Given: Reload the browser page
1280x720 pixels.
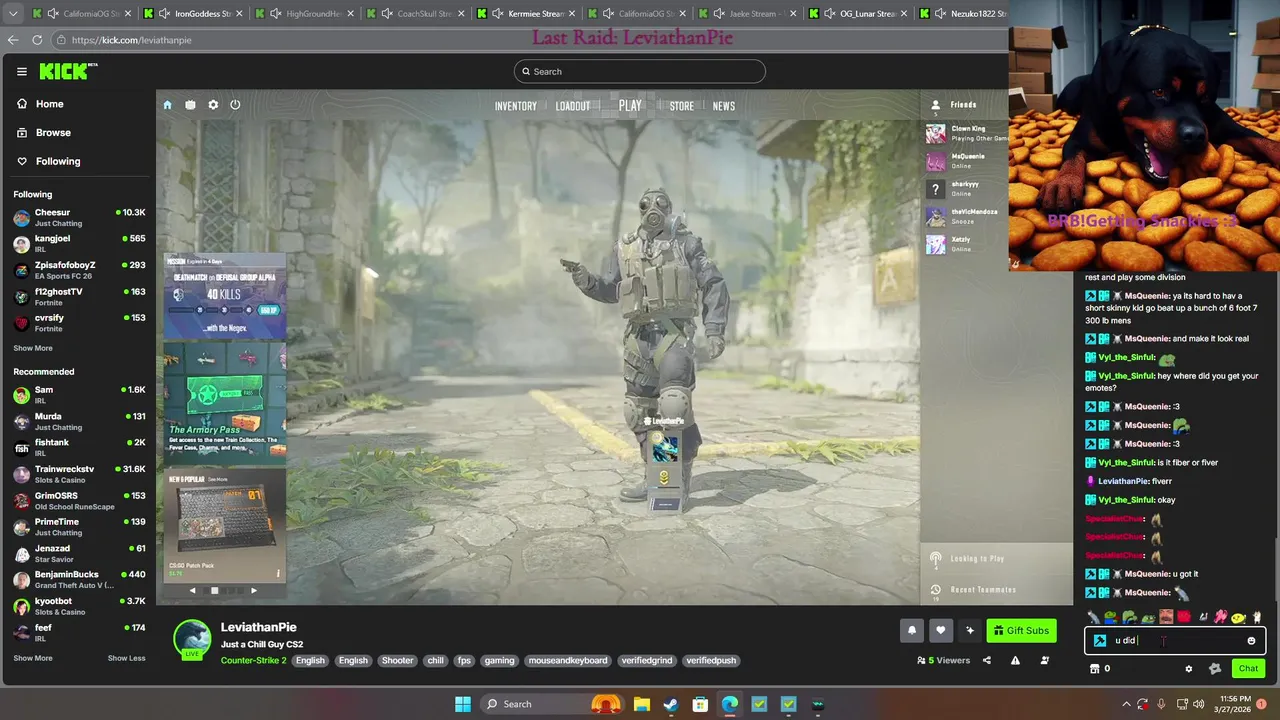Looking at the screenshot, I should pos(37,40).
